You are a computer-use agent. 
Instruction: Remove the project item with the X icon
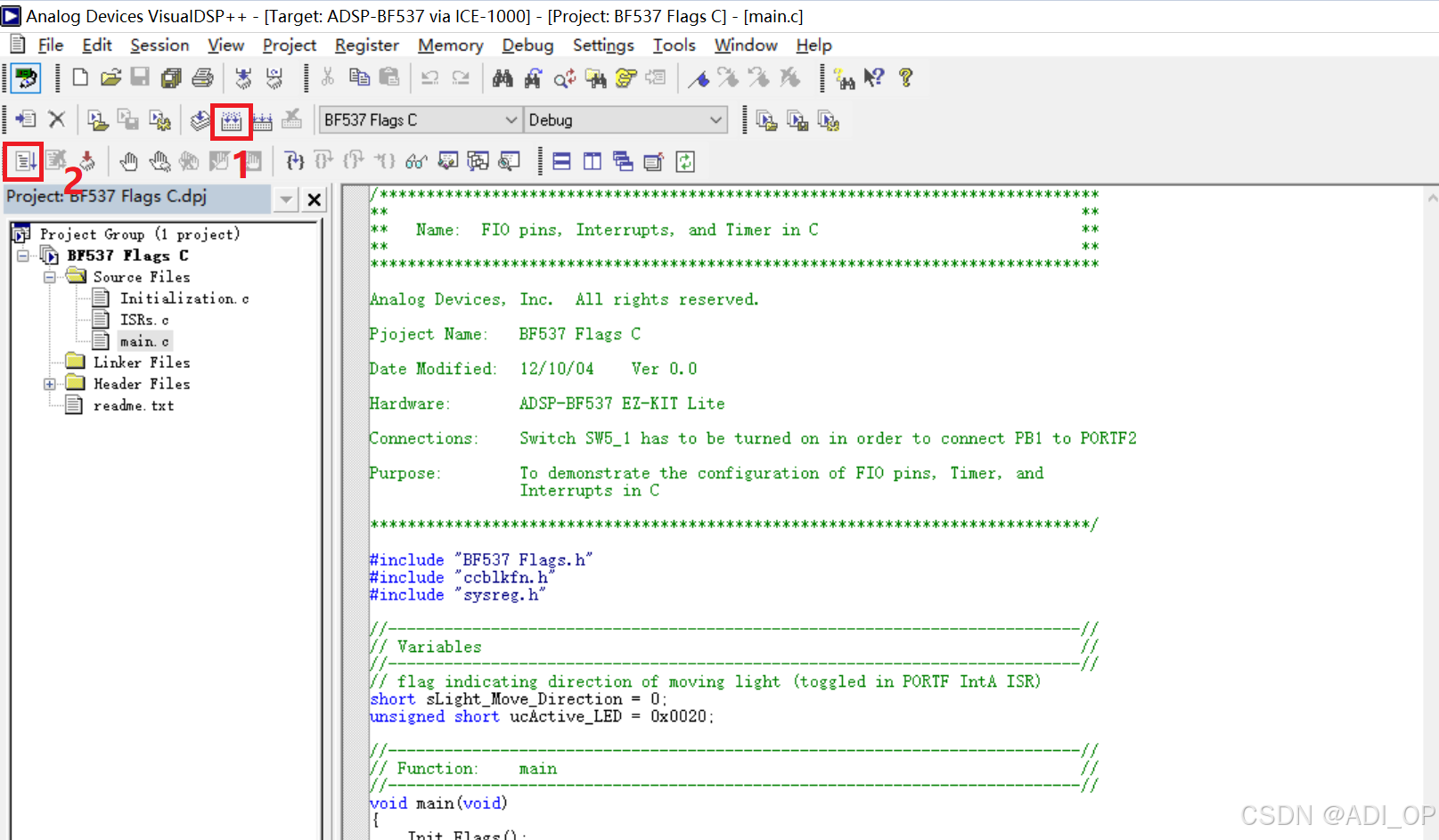(x=57, y=119)
